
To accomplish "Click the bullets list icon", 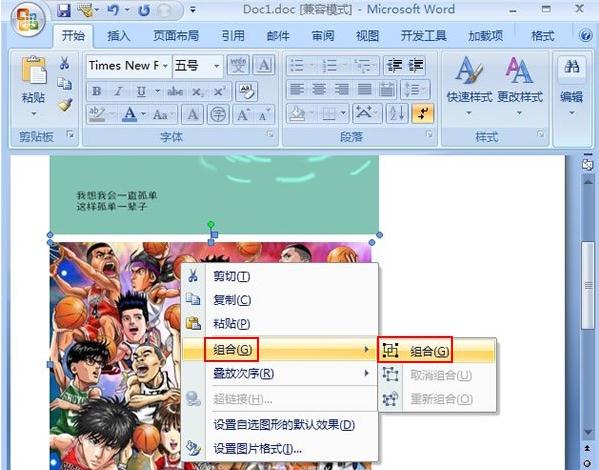I will pos(297,65).
